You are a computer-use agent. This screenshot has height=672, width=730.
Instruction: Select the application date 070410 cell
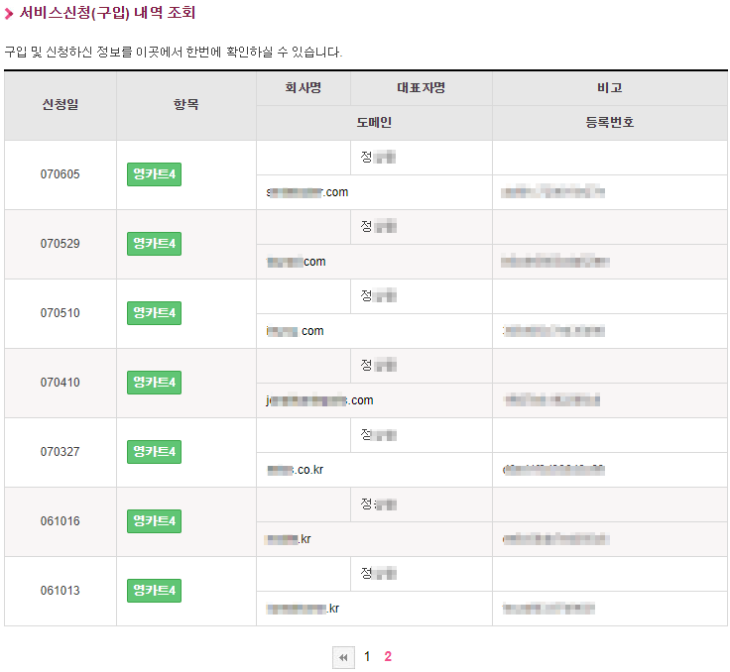click(x=60, y=382)
